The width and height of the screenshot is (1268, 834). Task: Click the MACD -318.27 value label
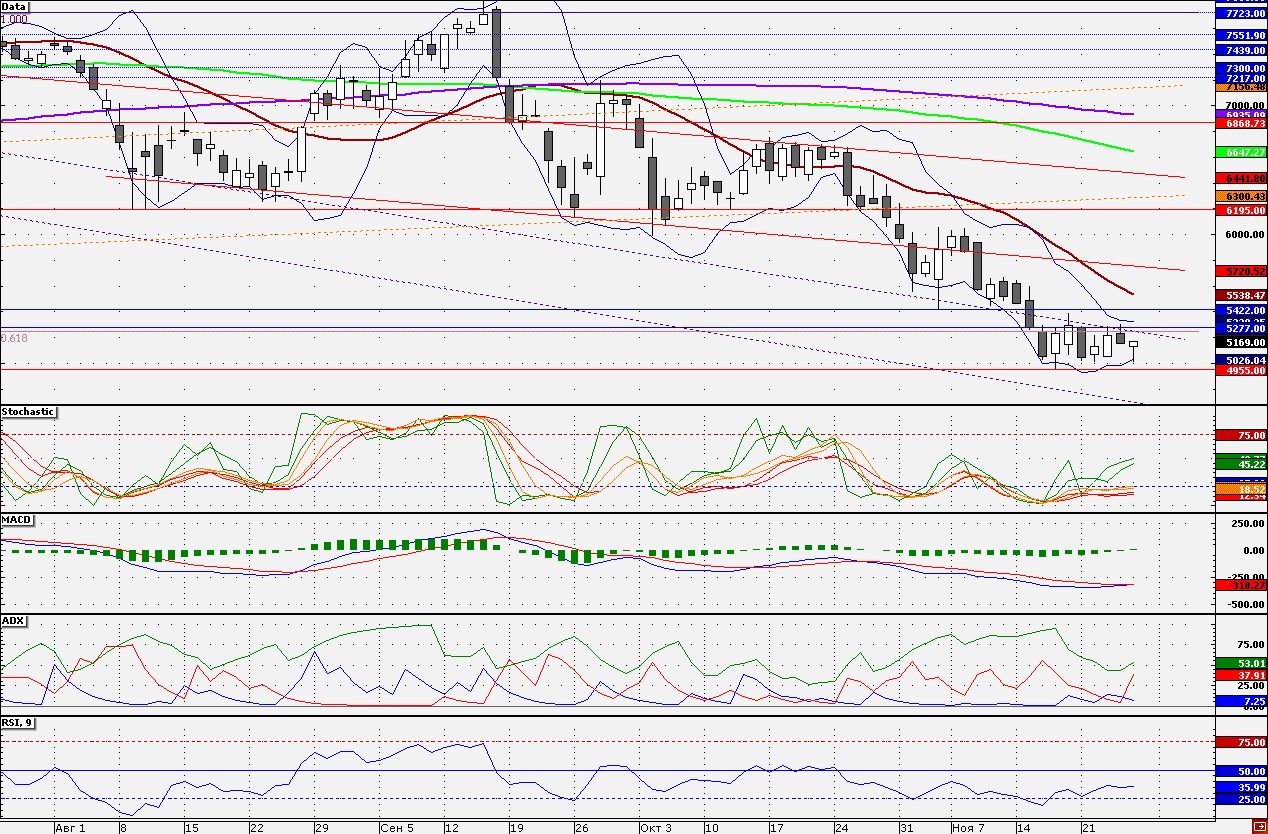point(1241,584)
